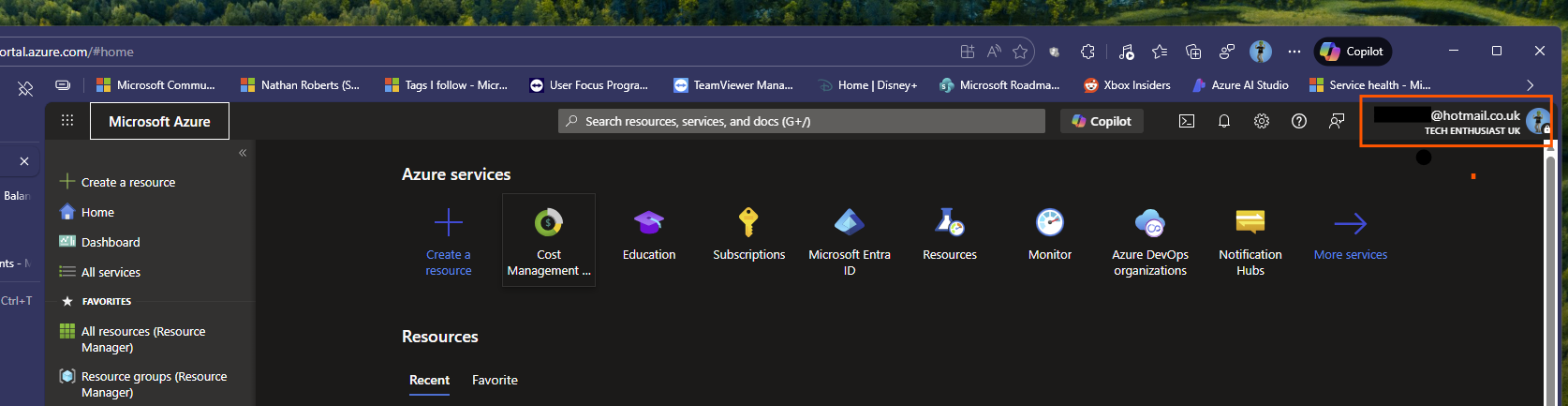Expand favorites bar overflow chevron
Viewport: 1568px width, 406px height.
tap(1530, 84)
